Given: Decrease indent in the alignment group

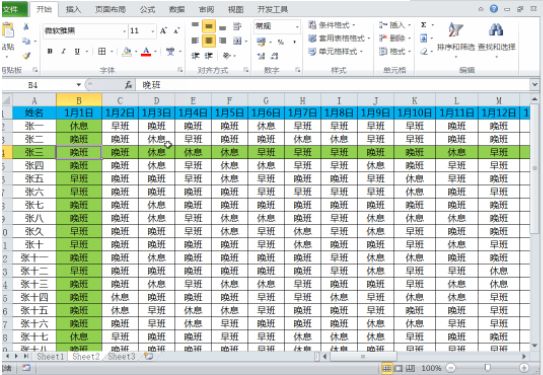Looking at the screenshot, I should click(x=195, y=55).
